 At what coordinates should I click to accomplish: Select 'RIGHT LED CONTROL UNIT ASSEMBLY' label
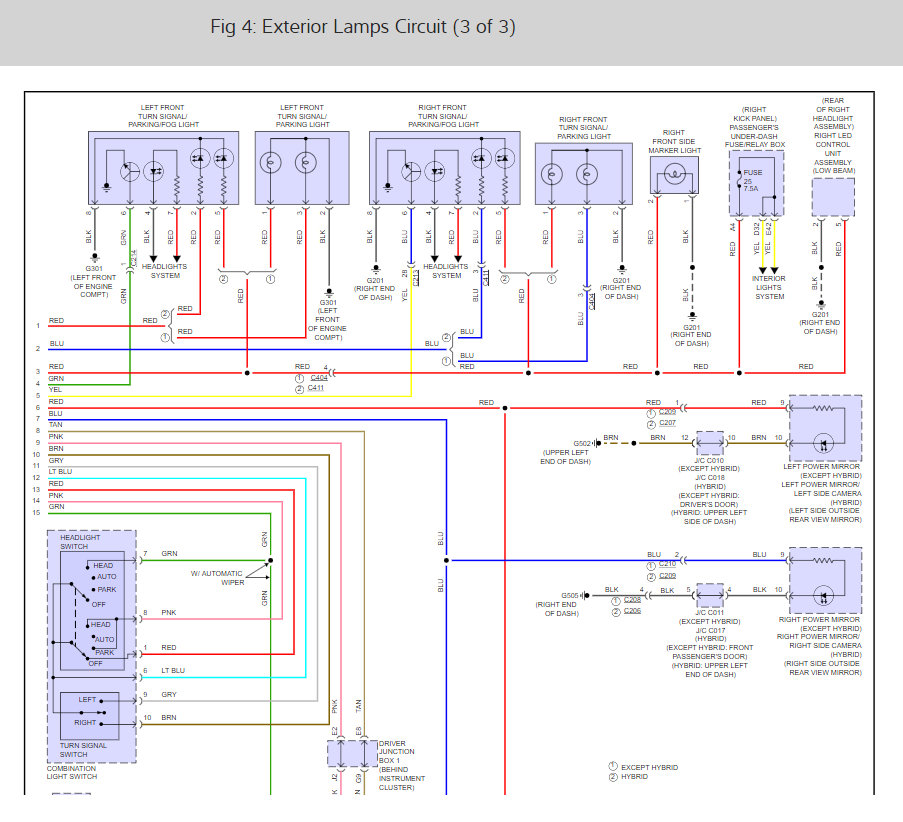point(833,149)
